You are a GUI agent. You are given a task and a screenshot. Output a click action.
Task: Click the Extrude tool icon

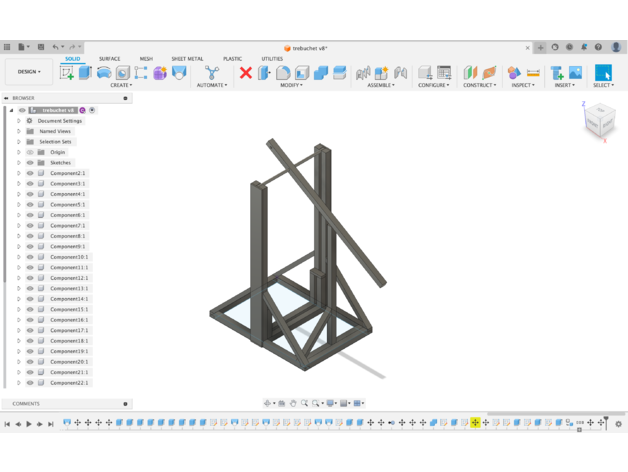tap(85, 72)
